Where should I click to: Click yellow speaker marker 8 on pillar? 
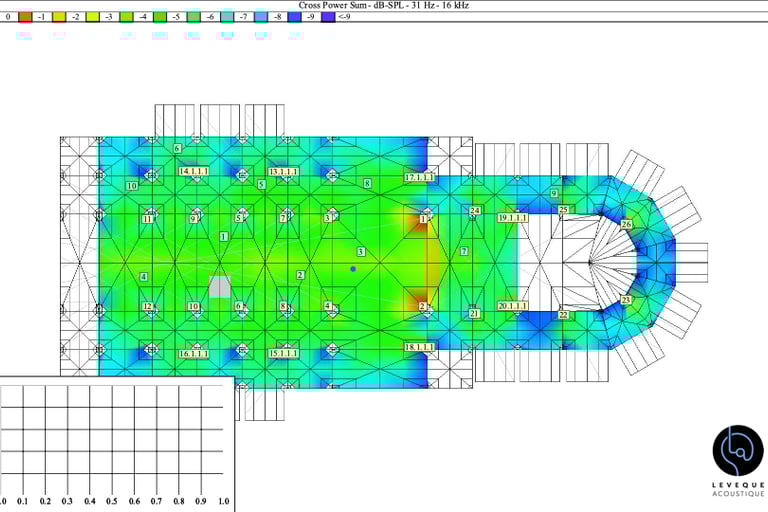(x=283, y=307)
